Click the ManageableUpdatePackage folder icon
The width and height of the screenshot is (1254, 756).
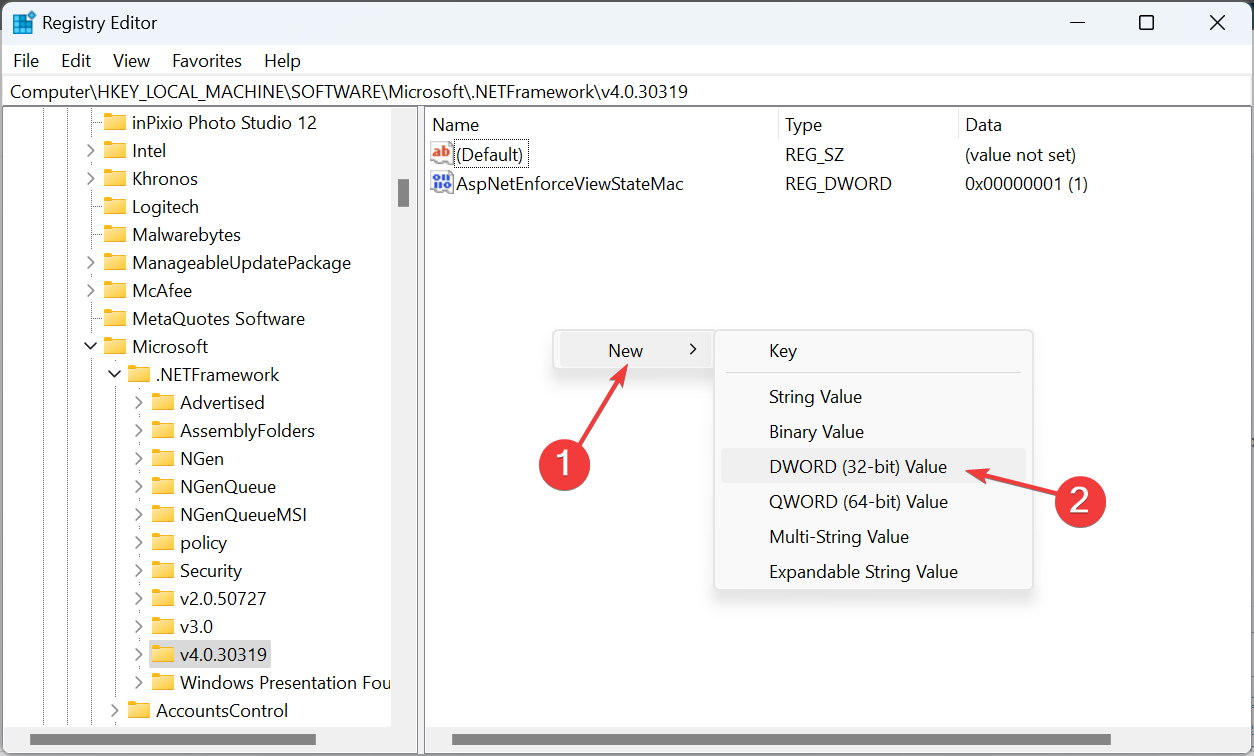(x=114, y=262)
